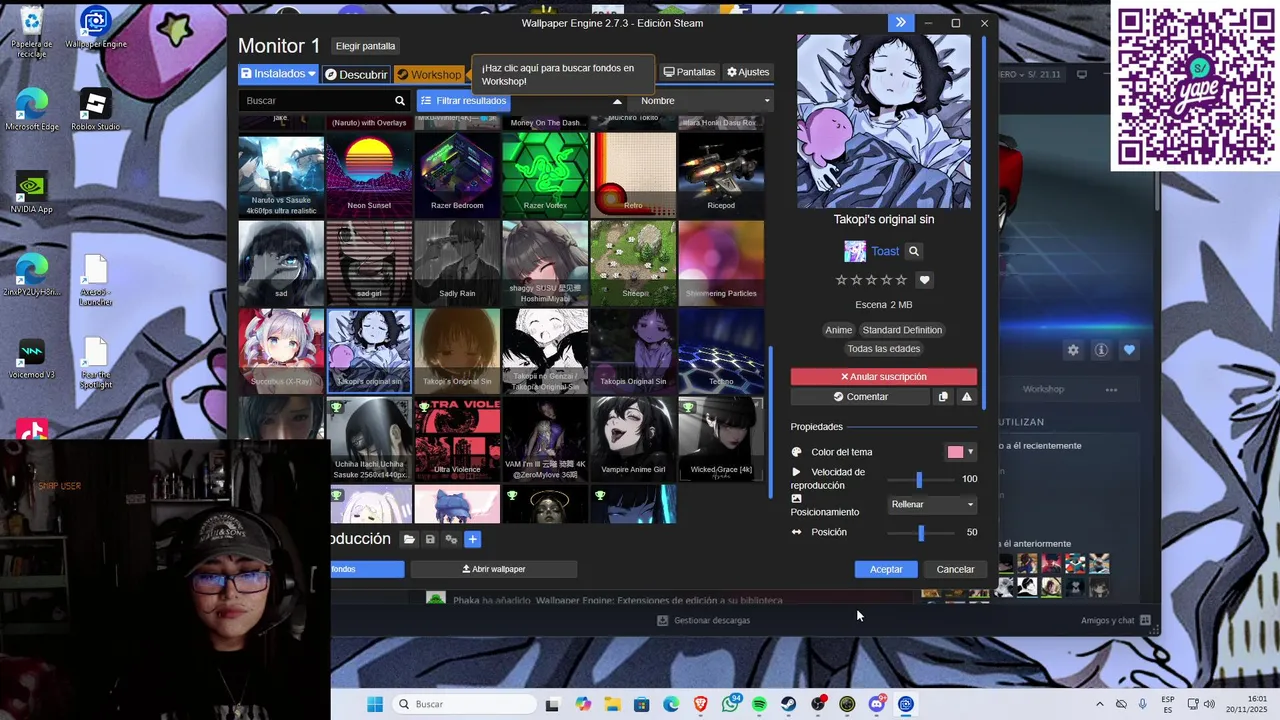1280x720 pixels.
Task: Click the search magnifier icon beside Buscar field
Action: coord(400,101)
